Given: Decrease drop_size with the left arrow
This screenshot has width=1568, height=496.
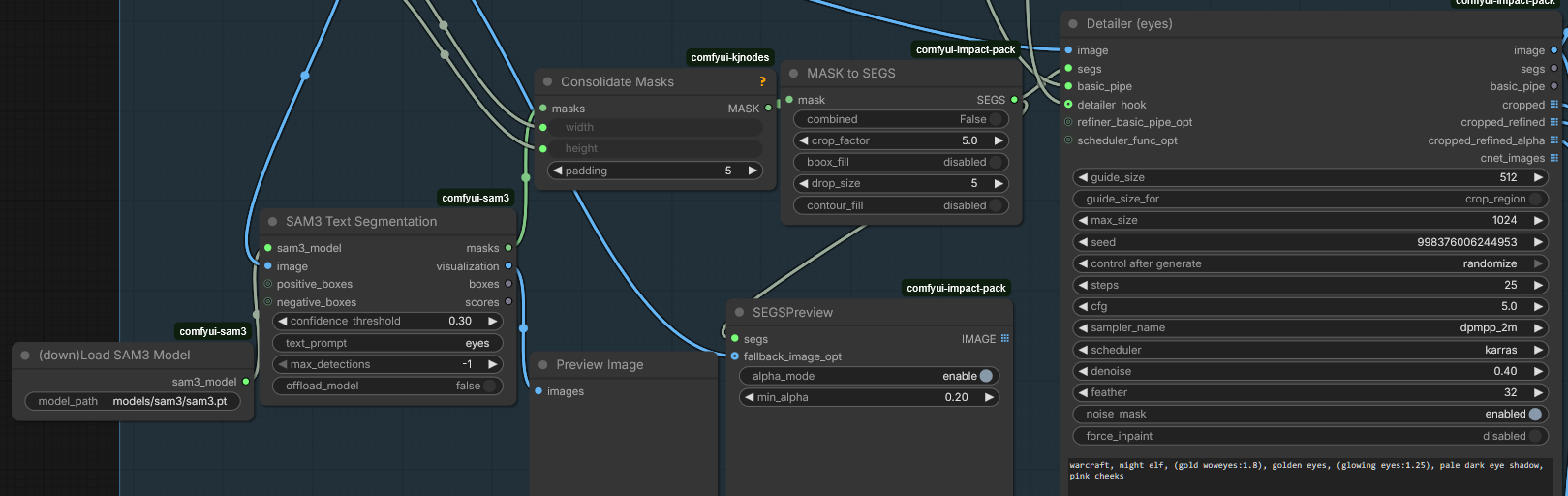Looking at the screenshot, I should [803, 183].
